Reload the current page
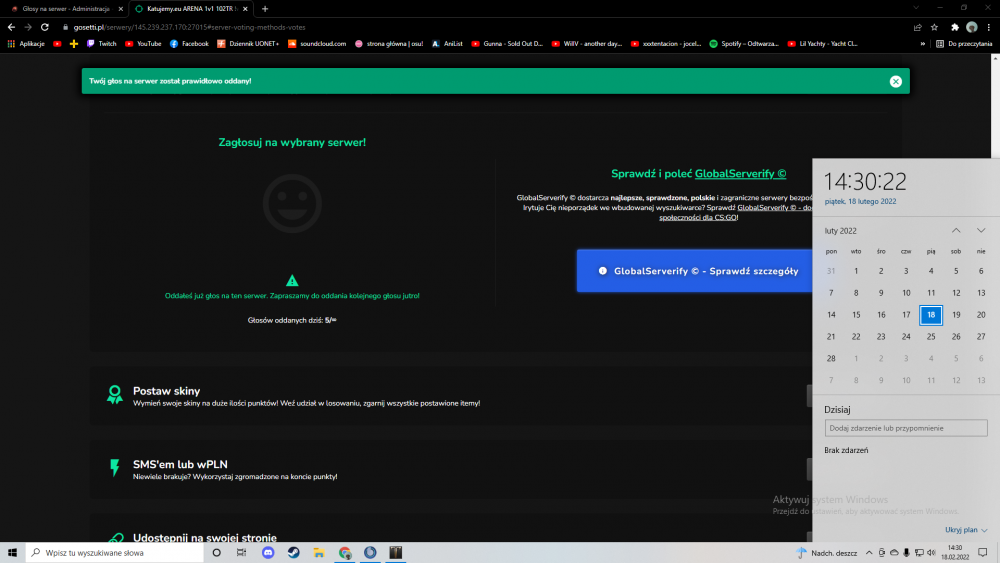Image resolution: width=1000 pixels, height=563 pixels. click(x=45, y=27)
